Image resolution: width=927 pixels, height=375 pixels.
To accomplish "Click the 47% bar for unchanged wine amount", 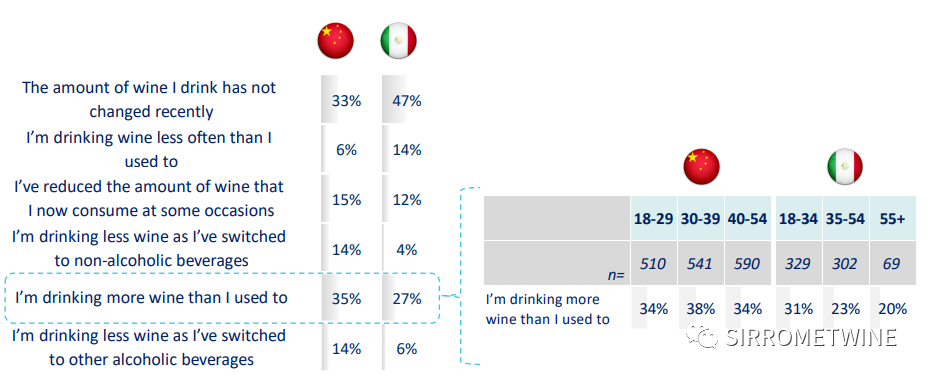I will pos(407,100).
